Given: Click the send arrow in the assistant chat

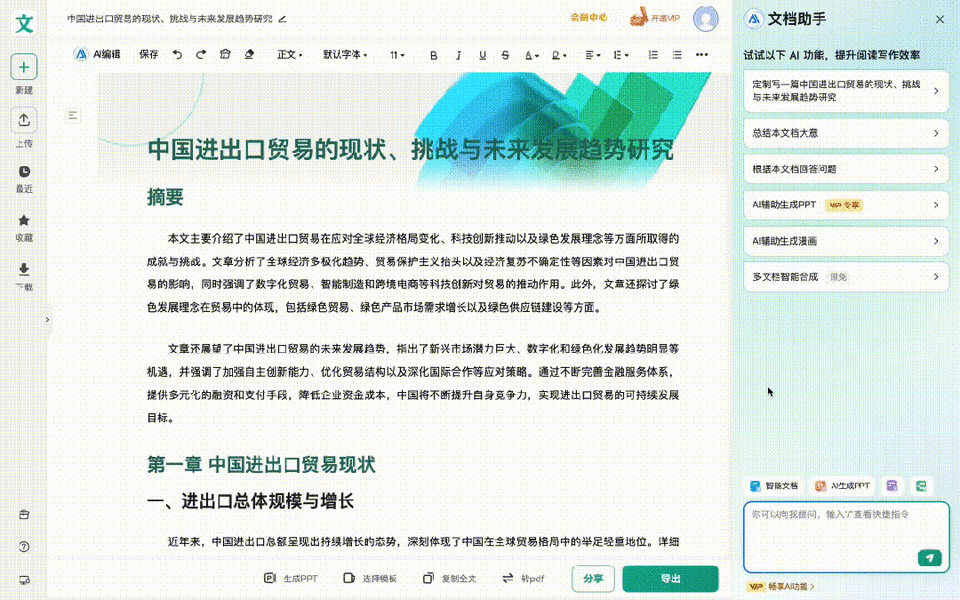Looking at the screenshot, I should pyautogui.click(x=929, y=557).
